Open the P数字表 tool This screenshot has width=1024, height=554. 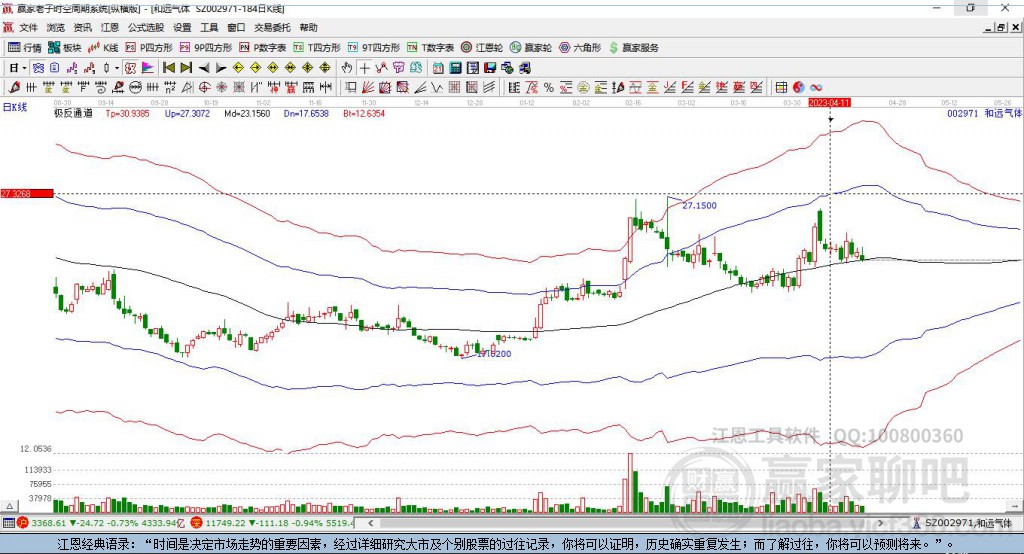pyautogui.click(x=263, y=48)
